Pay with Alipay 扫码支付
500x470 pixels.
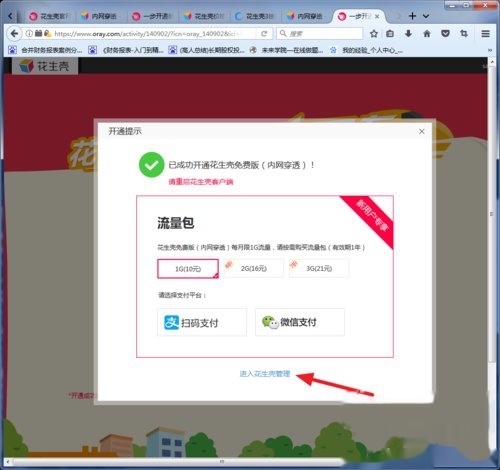tap(202, 322)
